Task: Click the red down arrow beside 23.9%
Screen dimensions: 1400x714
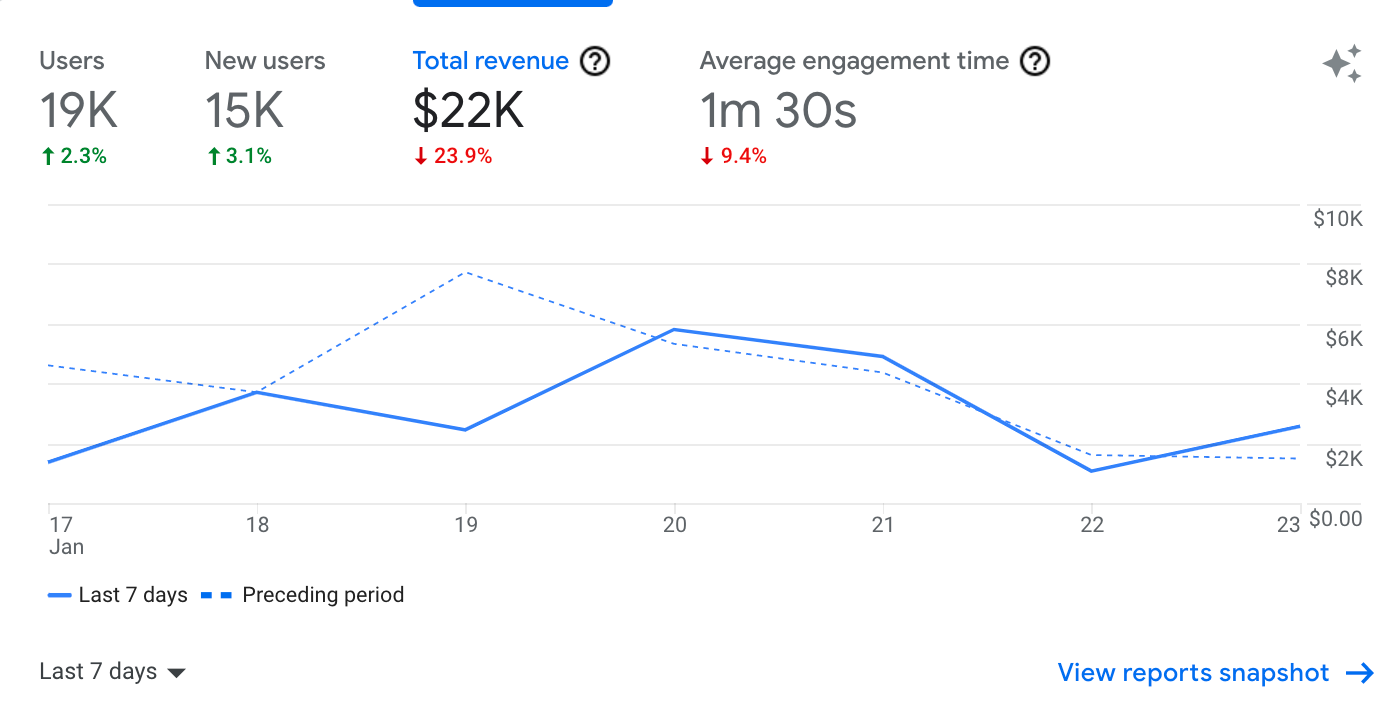Action: 421,156
